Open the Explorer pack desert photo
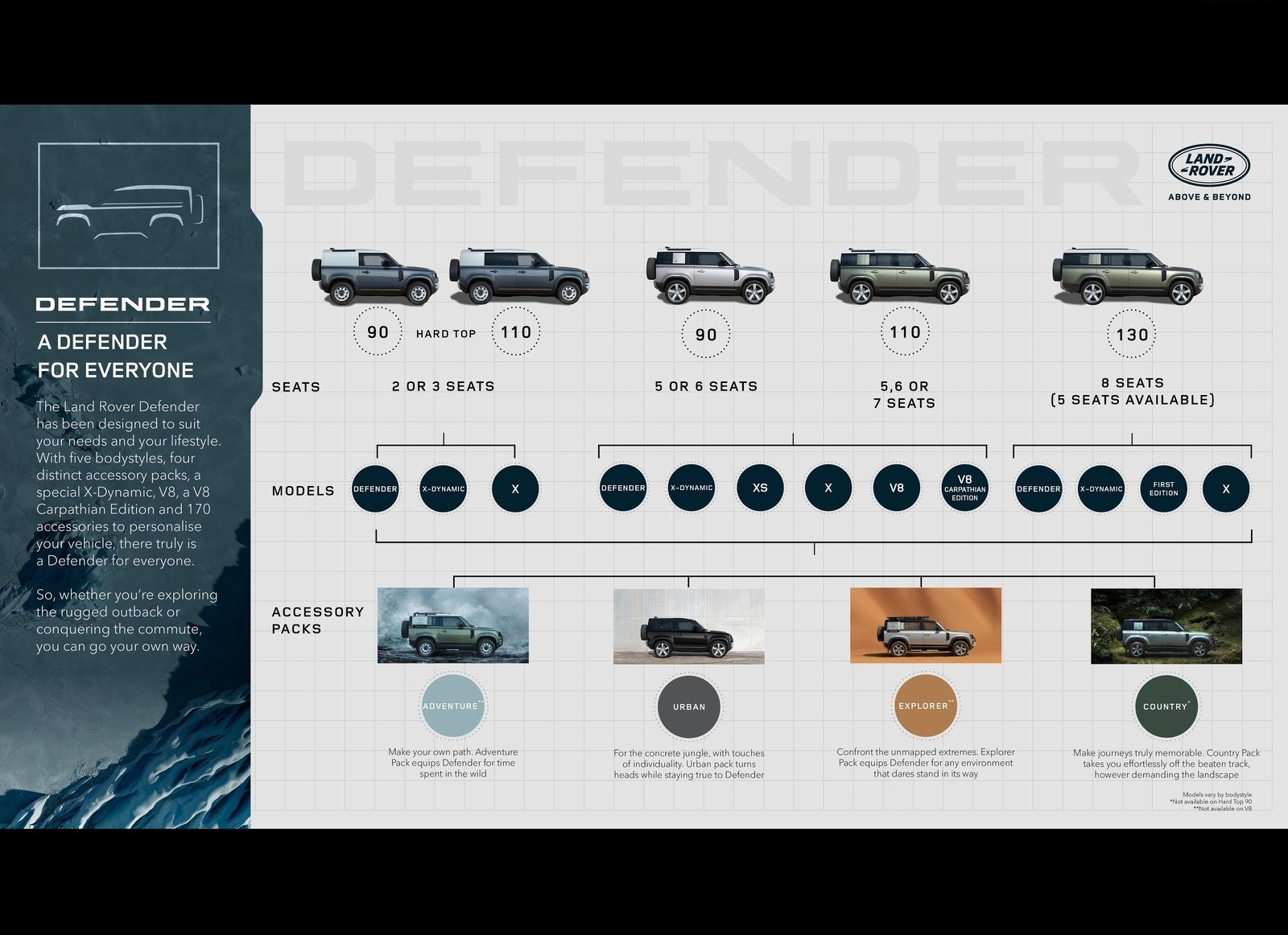Image resolution: width=1288 pixels, height=935 pixels. coord(926,625)
